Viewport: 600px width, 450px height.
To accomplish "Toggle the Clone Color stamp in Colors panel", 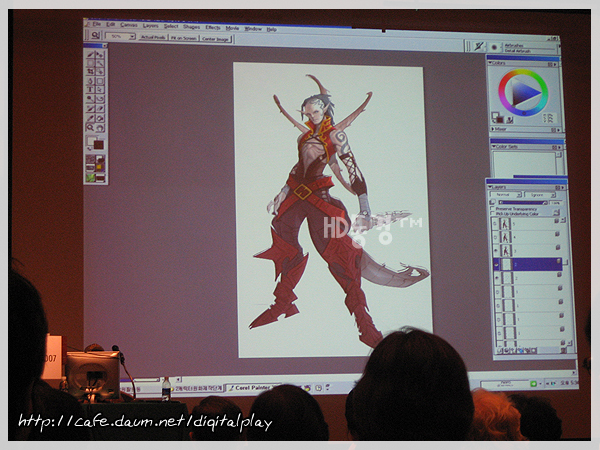I will pos(510,120).
